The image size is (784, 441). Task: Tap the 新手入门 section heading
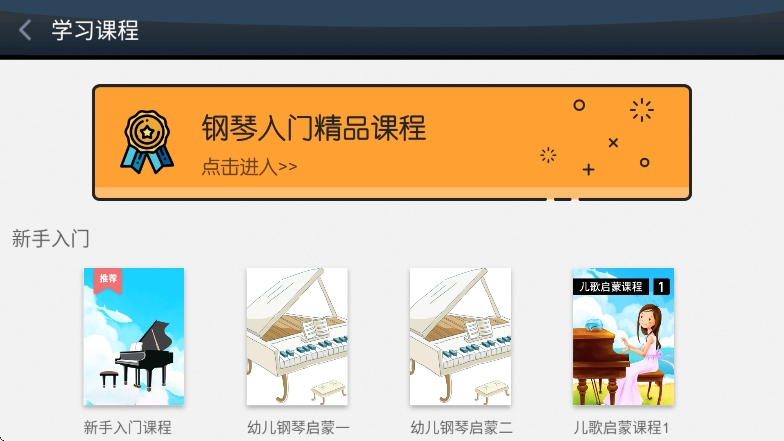tap(50, 238)
